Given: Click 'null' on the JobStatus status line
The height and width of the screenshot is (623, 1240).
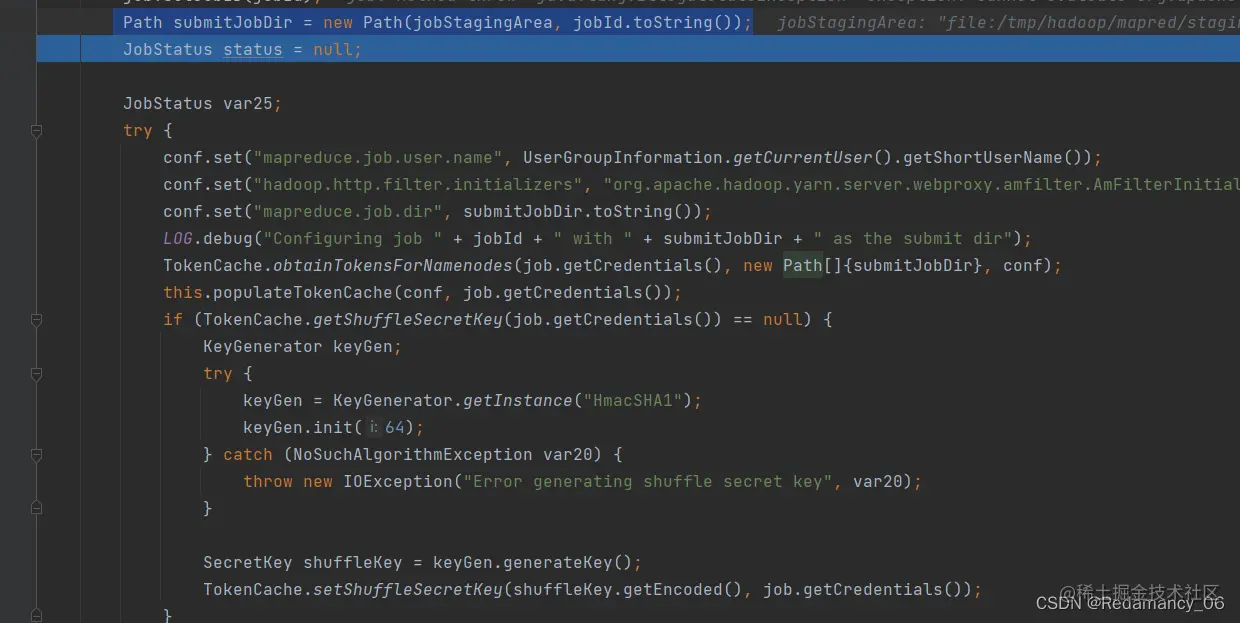Looking at the screenshot, I should [x=332, y=50].
